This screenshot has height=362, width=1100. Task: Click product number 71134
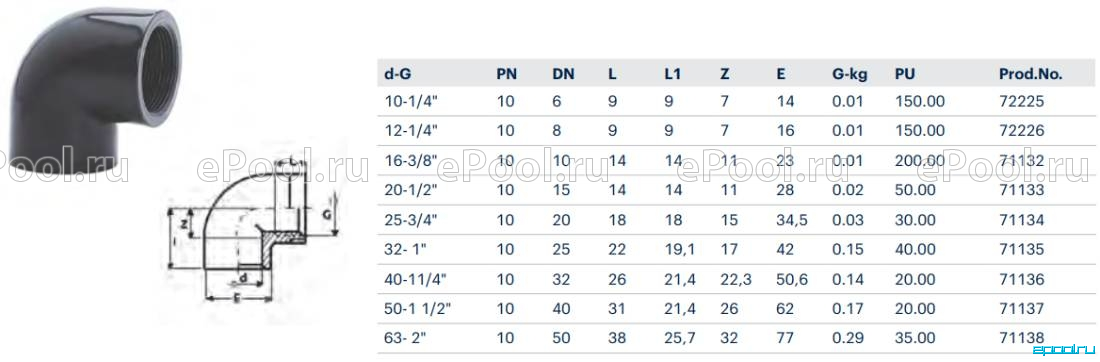tap(1021, 220)
